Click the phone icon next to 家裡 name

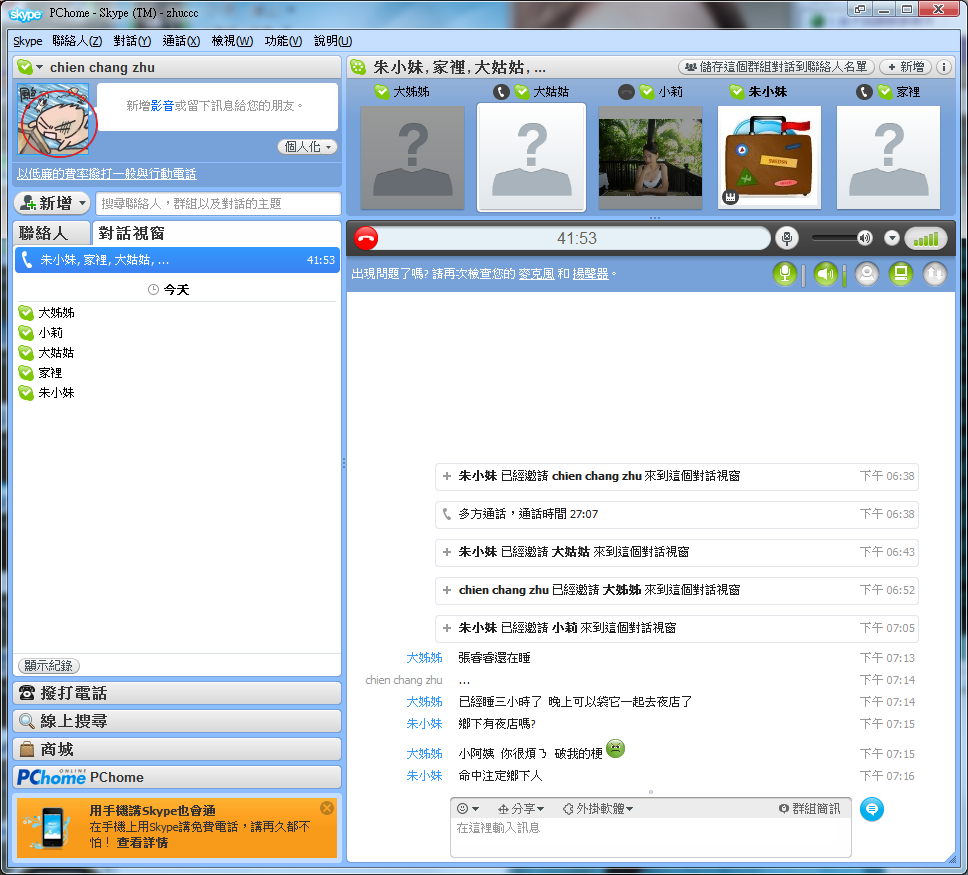[864, 92]
